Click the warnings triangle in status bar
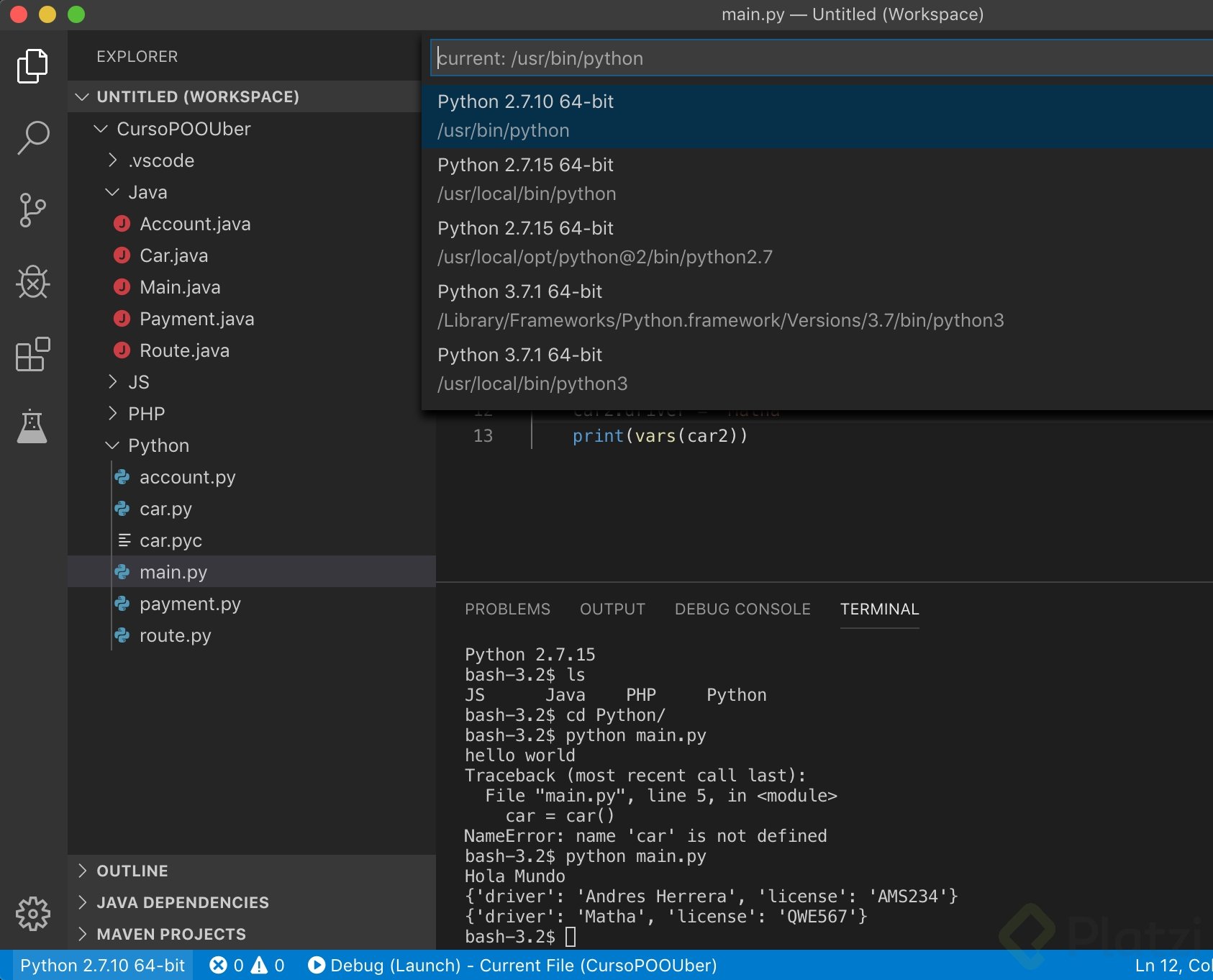 click(x=259, y=965)
